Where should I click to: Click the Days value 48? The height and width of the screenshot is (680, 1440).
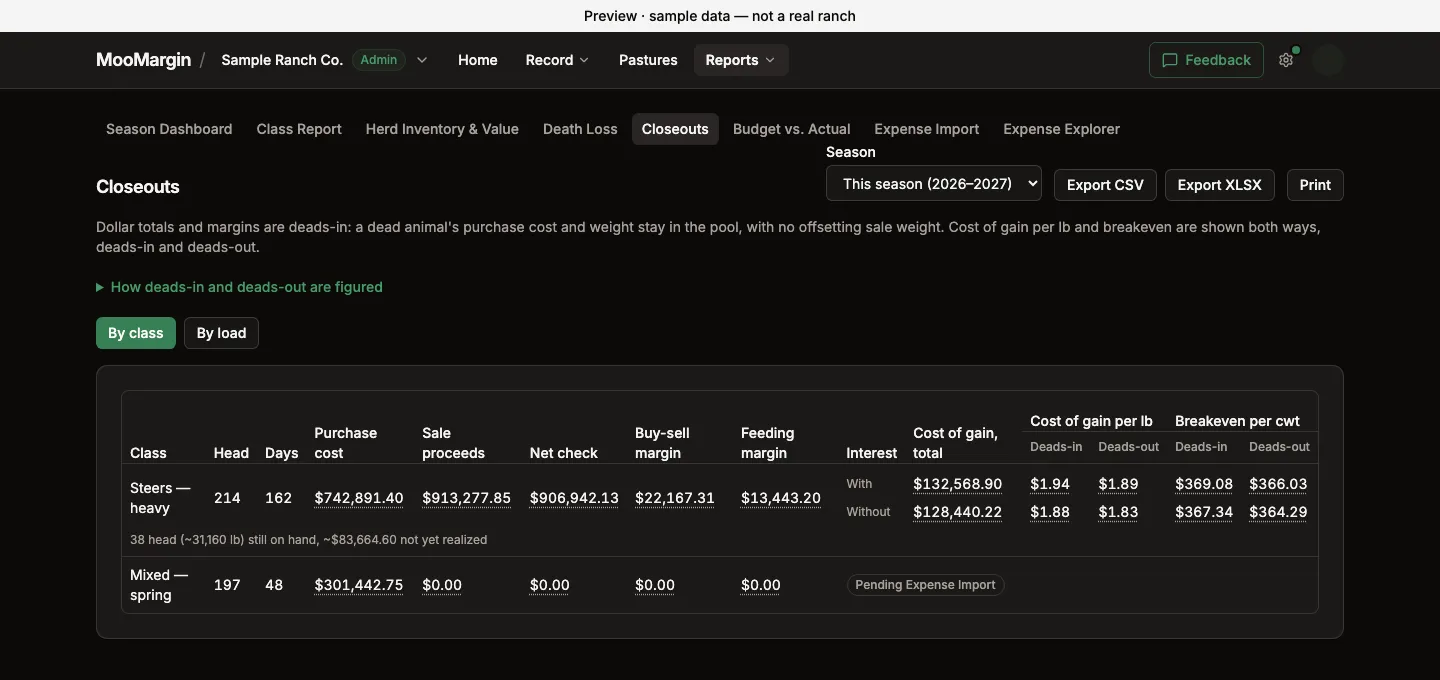click(x=274, y=585)
